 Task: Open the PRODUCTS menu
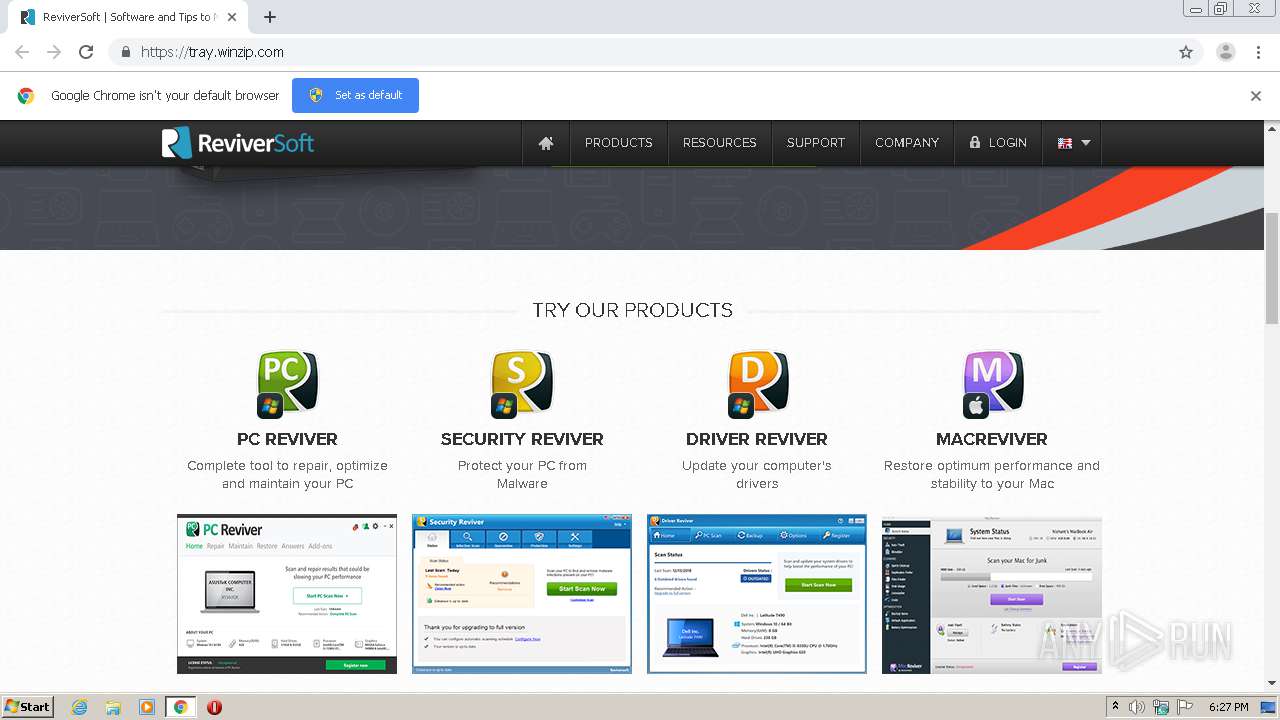[x=618, y=143]
